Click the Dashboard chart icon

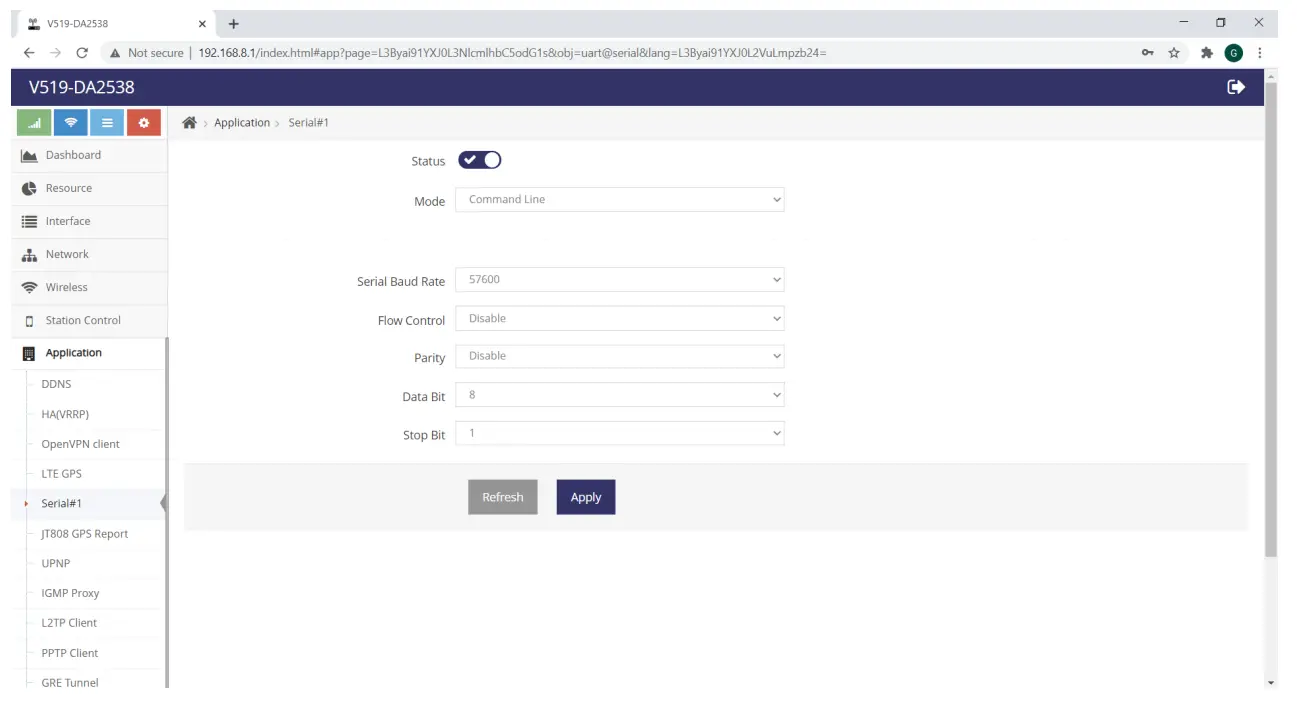click(30, 155)
